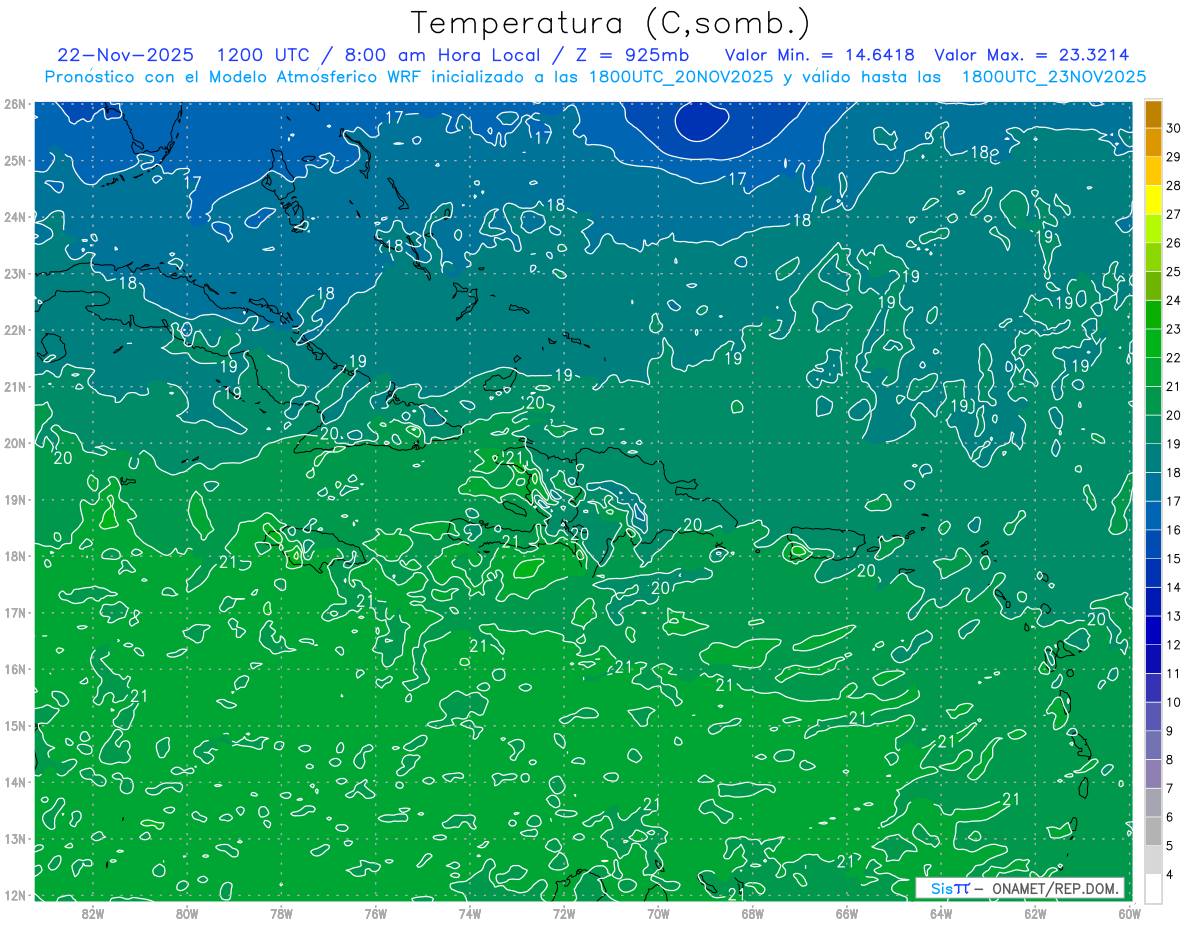Click the longitude label '82W'
The width and height of the screenshot is (1200, 927).
(92, 913)
